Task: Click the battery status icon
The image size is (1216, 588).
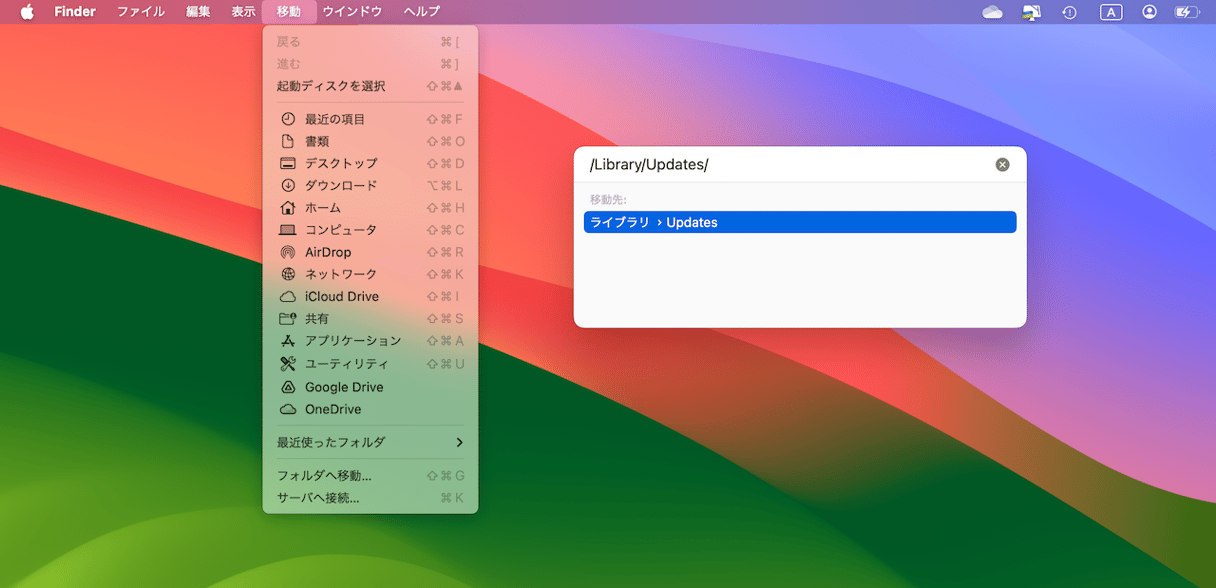Action: pos(1186,12)
